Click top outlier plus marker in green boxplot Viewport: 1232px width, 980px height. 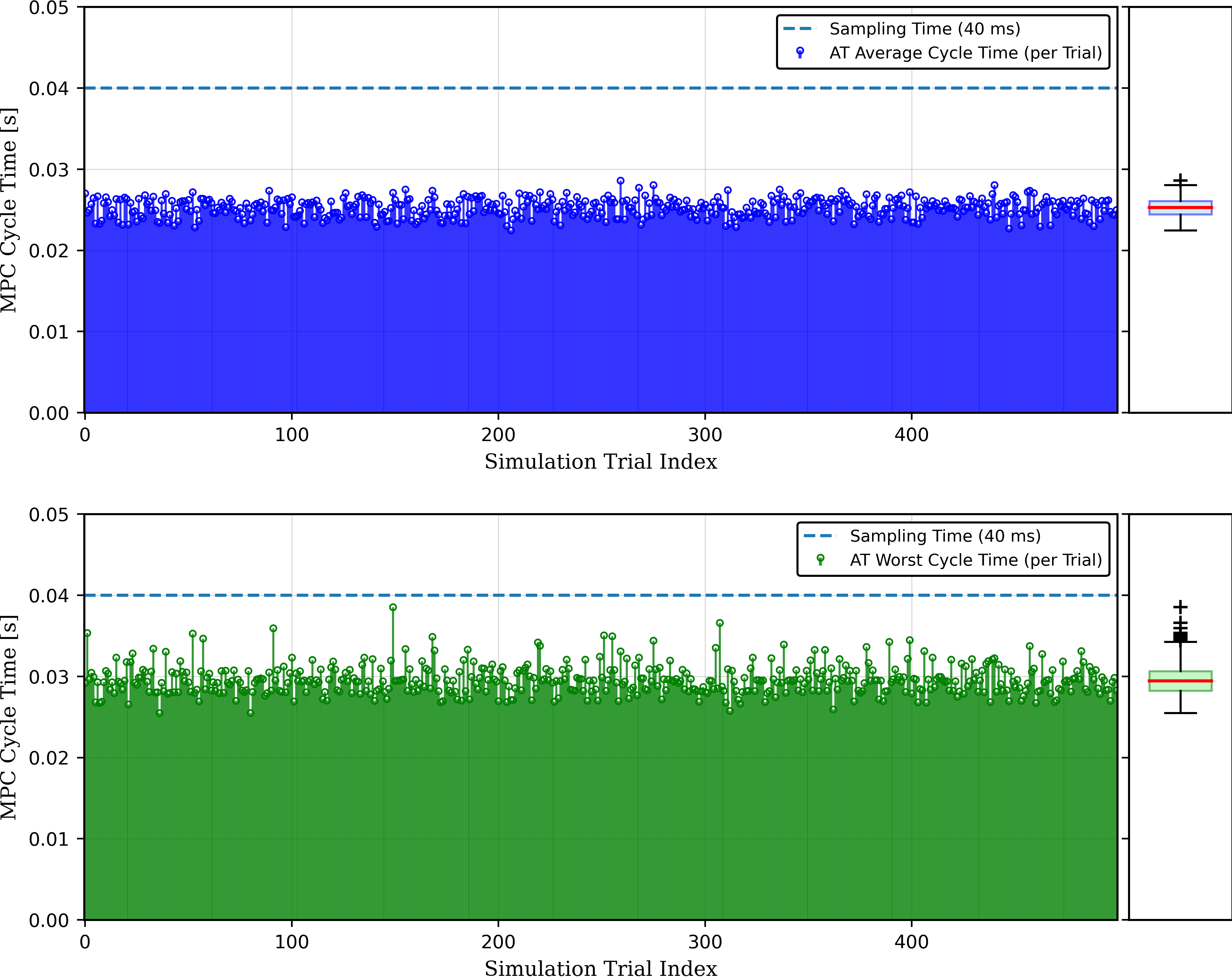(x=1180, y=606)
